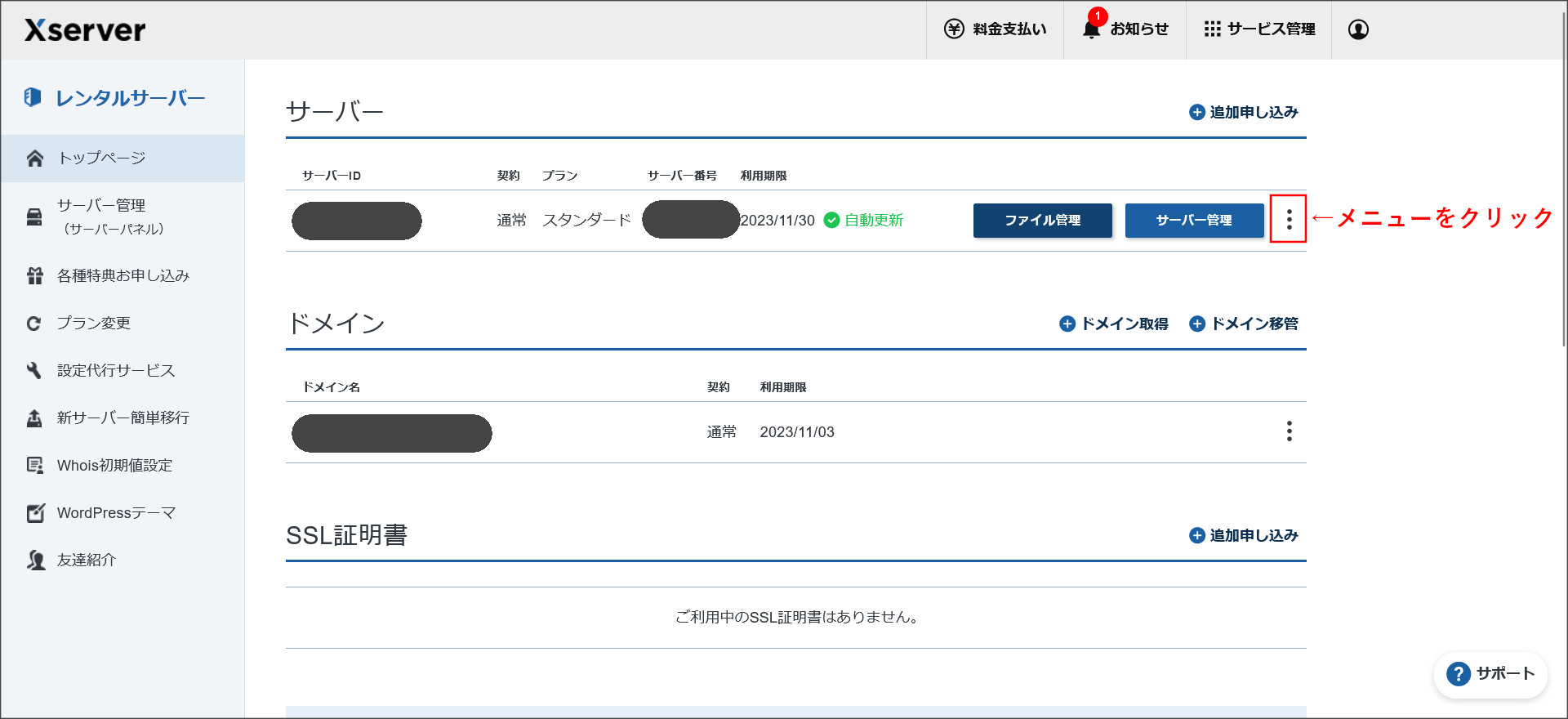This screenshot has height=719, width=1568.
Task: Click the レンタルサーバー sidebar heading
Action: 130,98
